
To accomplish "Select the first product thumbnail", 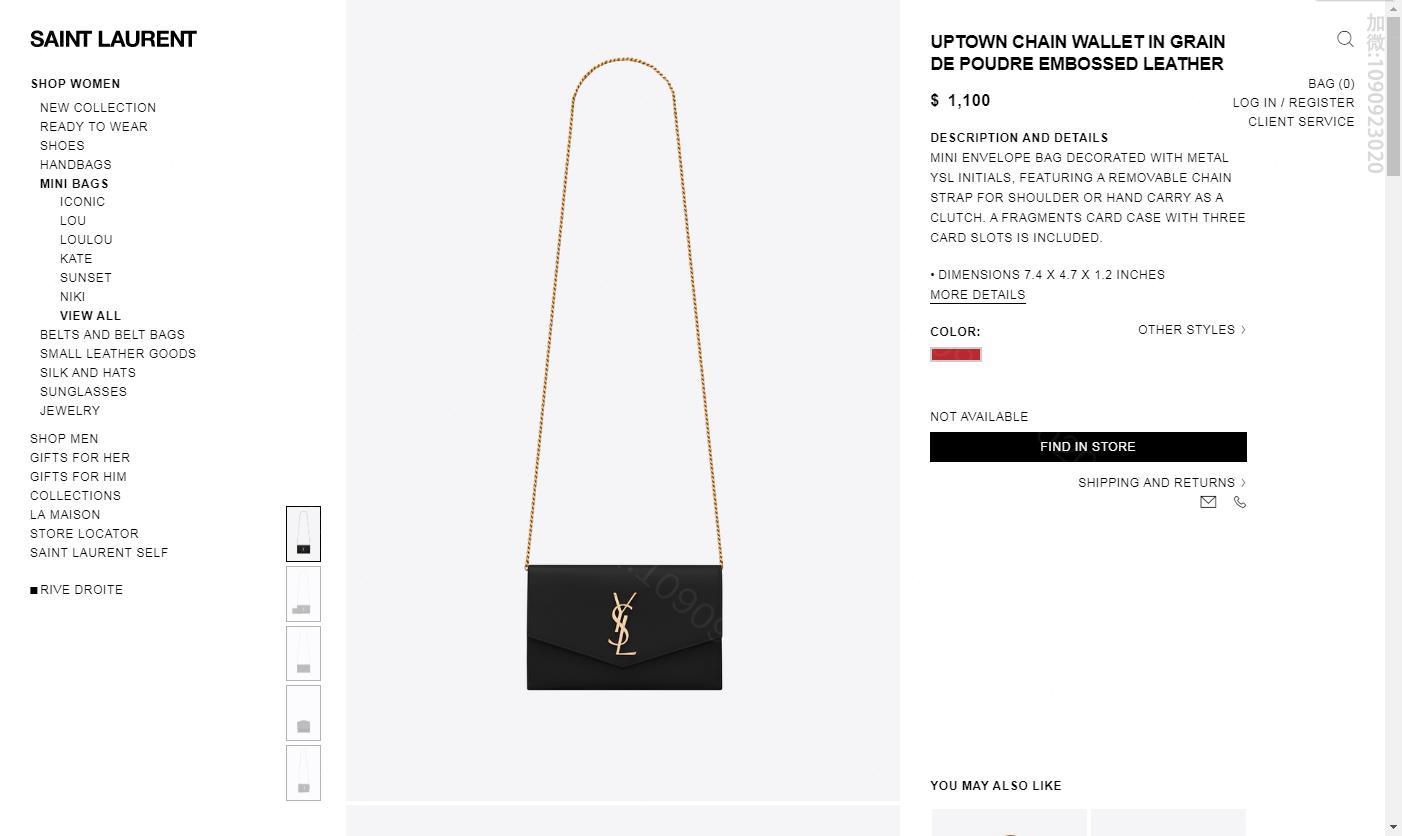I will (x=303, y=534).
